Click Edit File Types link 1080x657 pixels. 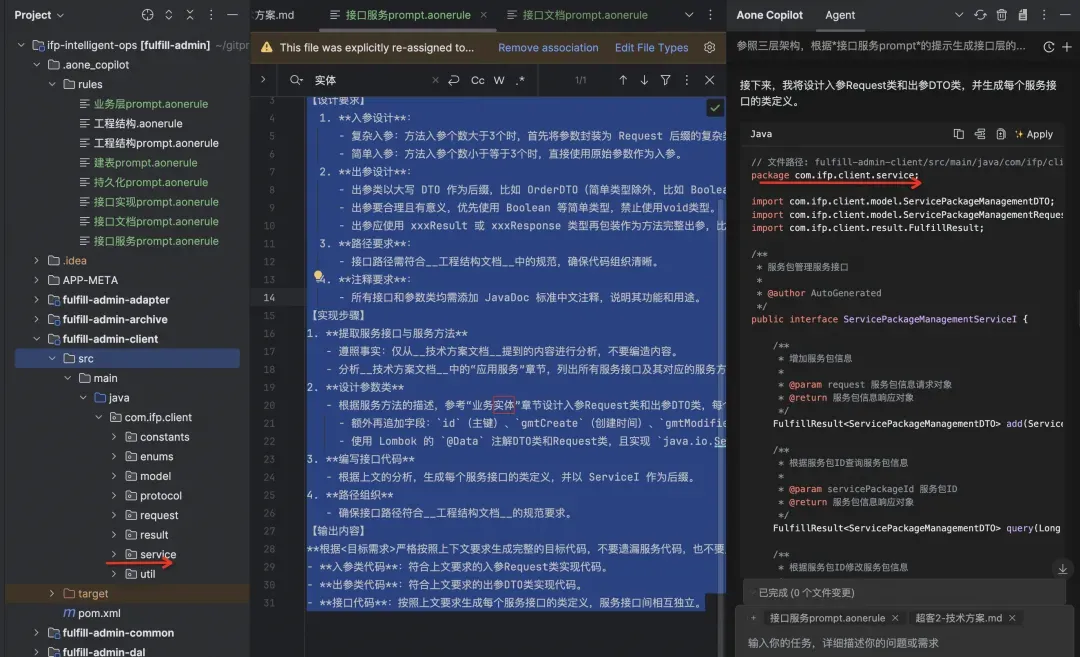coord(652,48)
